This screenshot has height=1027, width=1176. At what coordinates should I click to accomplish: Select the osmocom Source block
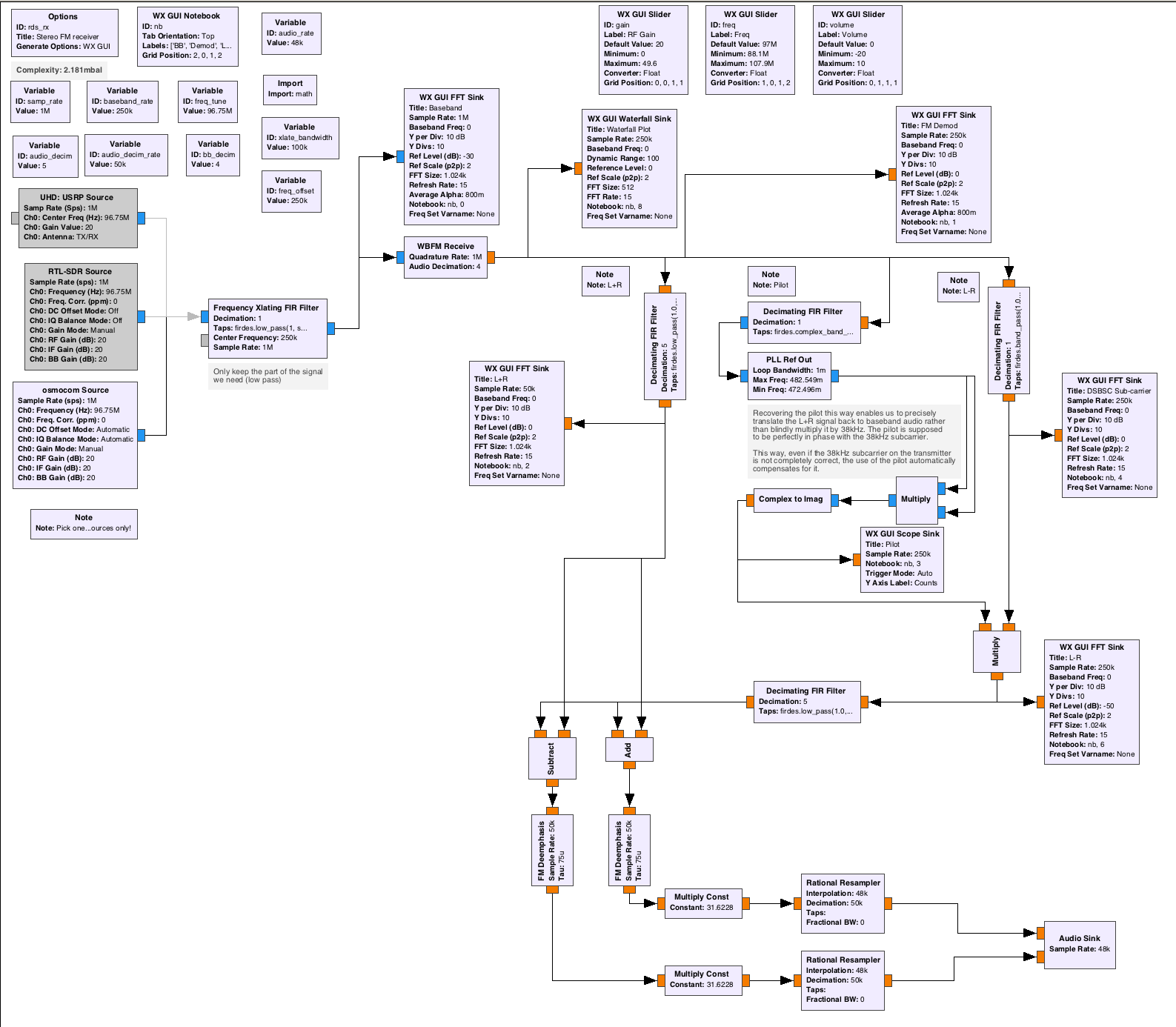[x=75, y=435]
